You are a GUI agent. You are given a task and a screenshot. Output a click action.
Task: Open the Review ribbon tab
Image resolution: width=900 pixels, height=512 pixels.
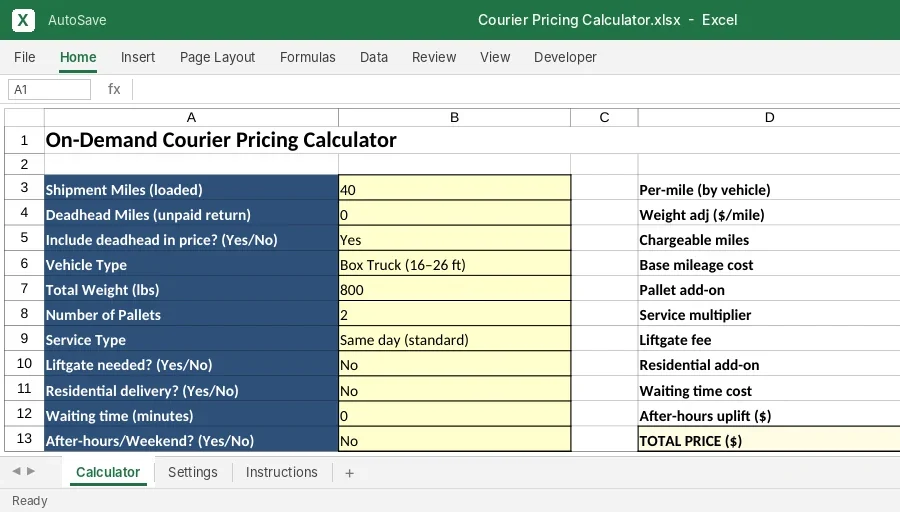434,57
